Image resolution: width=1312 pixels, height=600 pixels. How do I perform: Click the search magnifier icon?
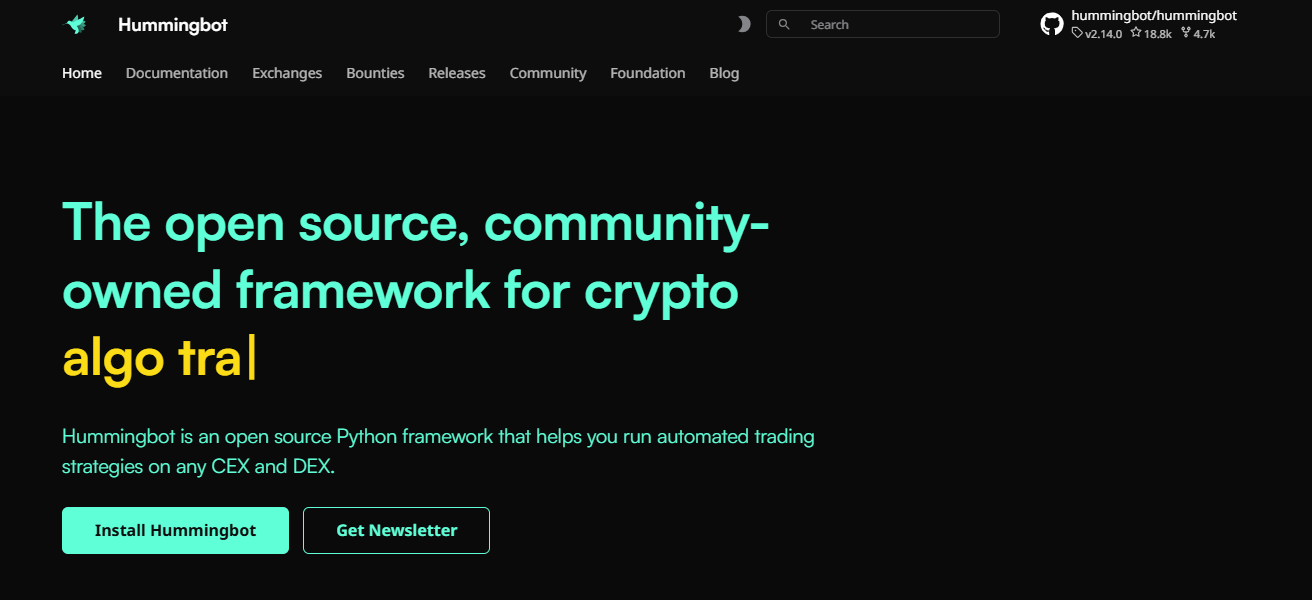[784, 24]
